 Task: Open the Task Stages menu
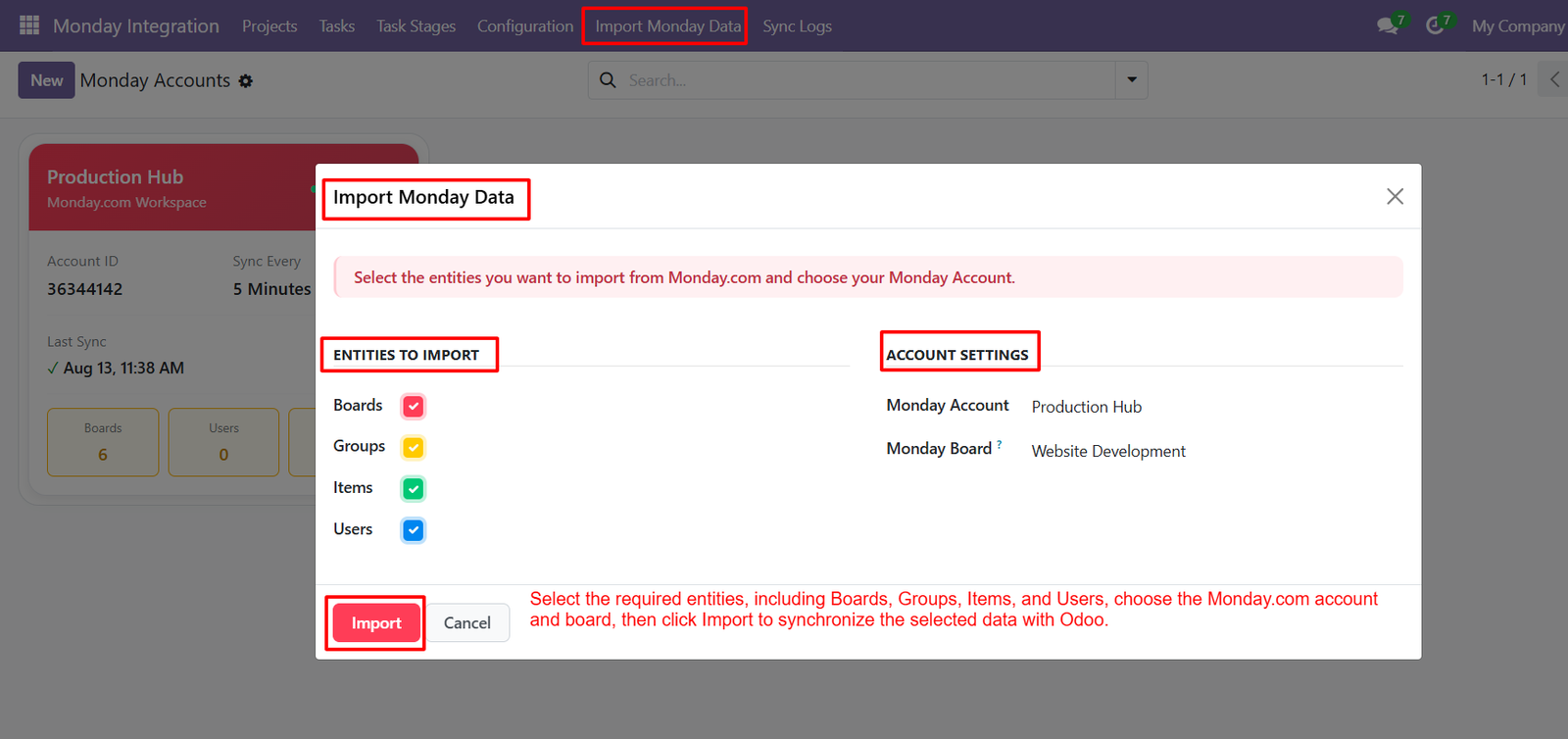(416, 26)
